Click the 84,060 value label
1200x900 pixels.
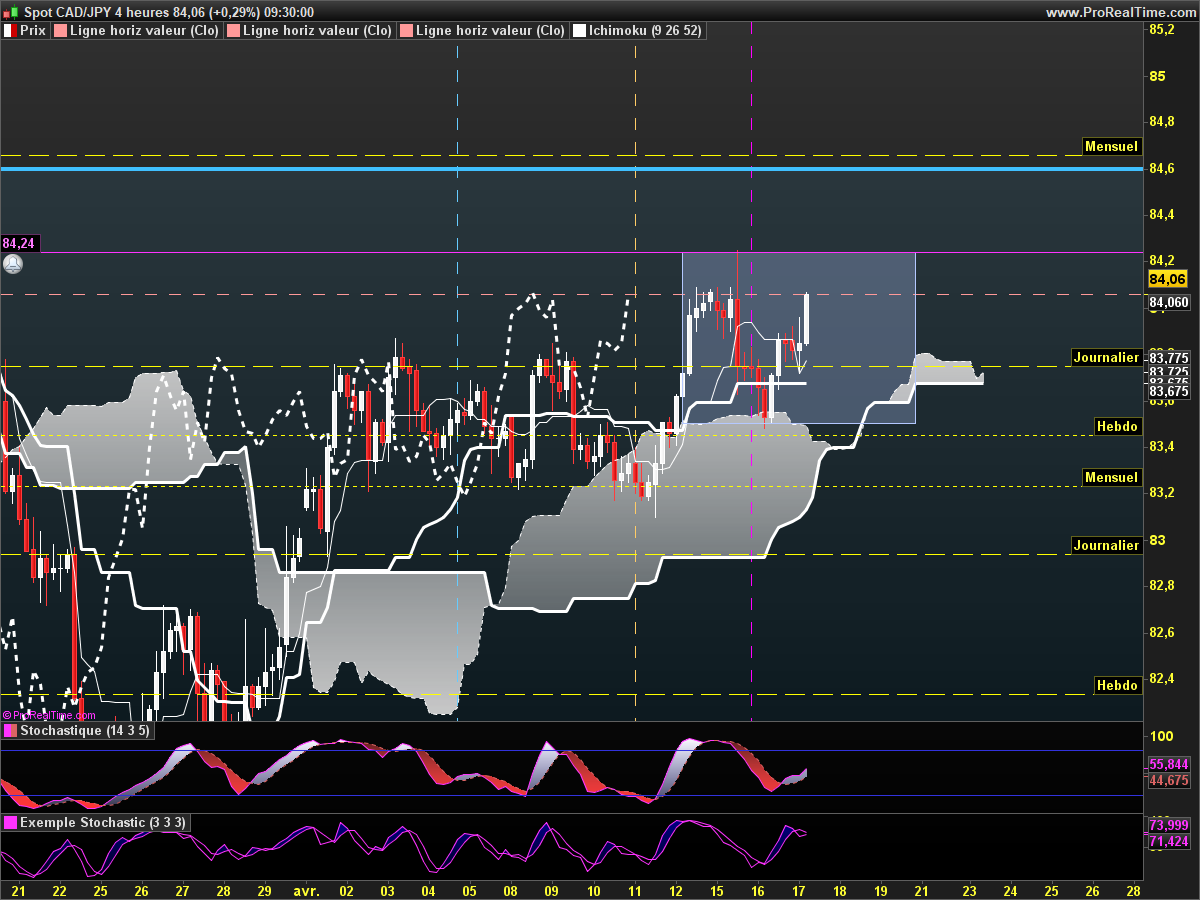[x=1169, y=302]
